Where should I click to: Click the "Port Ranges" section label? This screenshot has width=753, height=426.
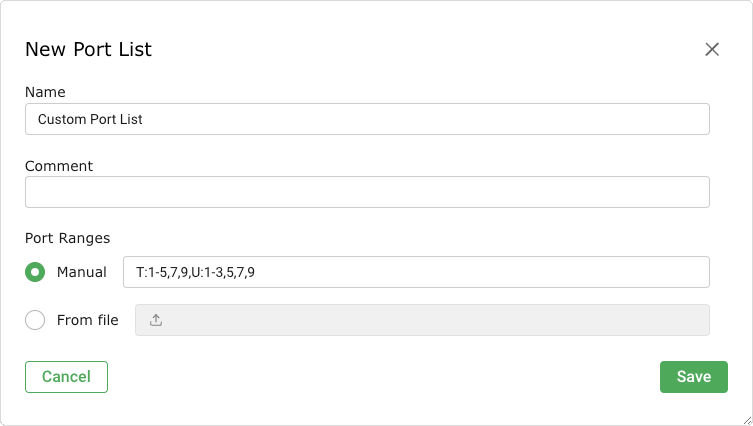[x=67, y=238]
